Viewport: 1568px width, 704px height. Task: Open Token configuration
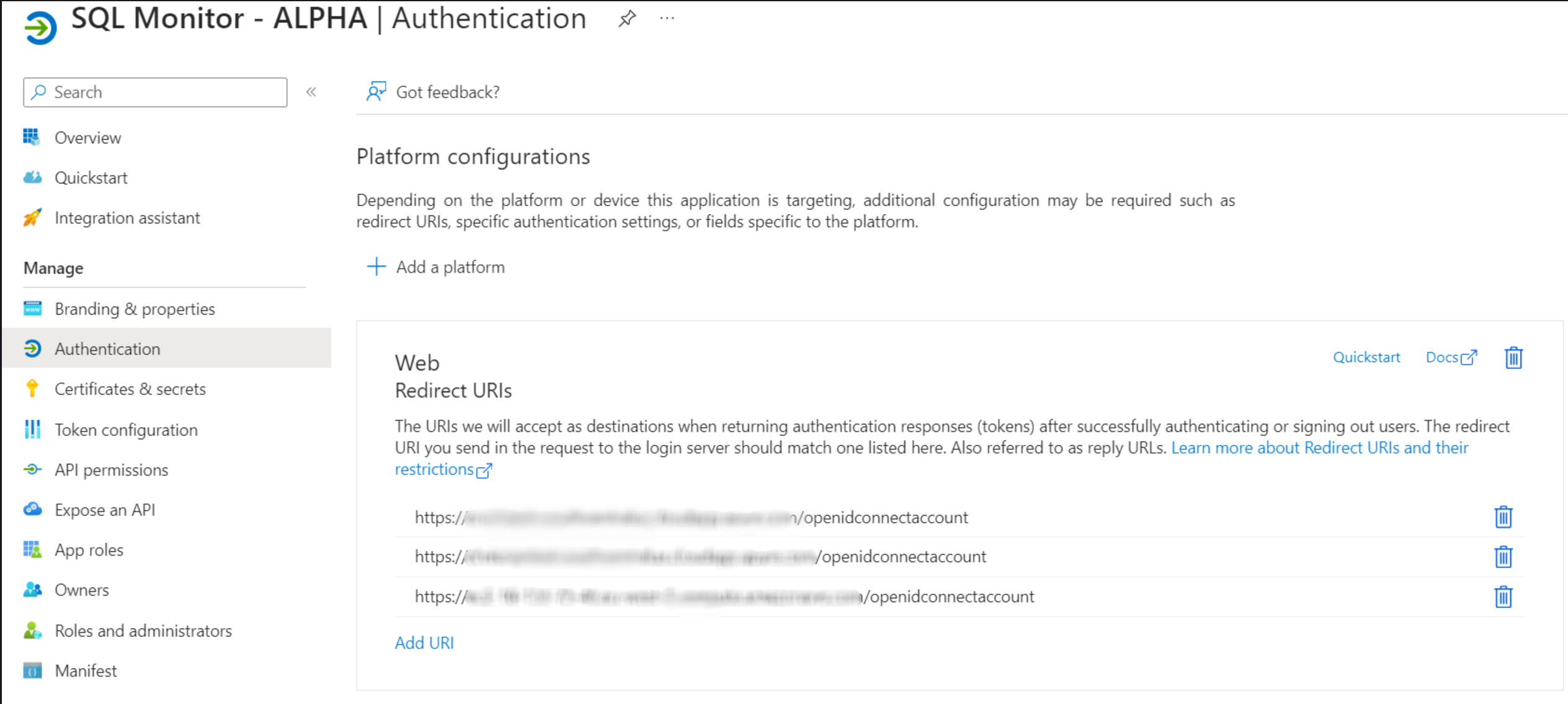tap(126, 429)
